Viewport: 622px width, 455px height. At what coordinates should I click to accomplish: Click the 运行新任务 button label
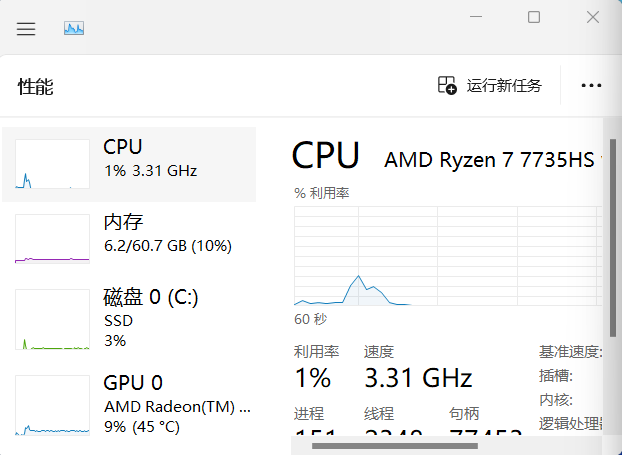coord(504,86)
